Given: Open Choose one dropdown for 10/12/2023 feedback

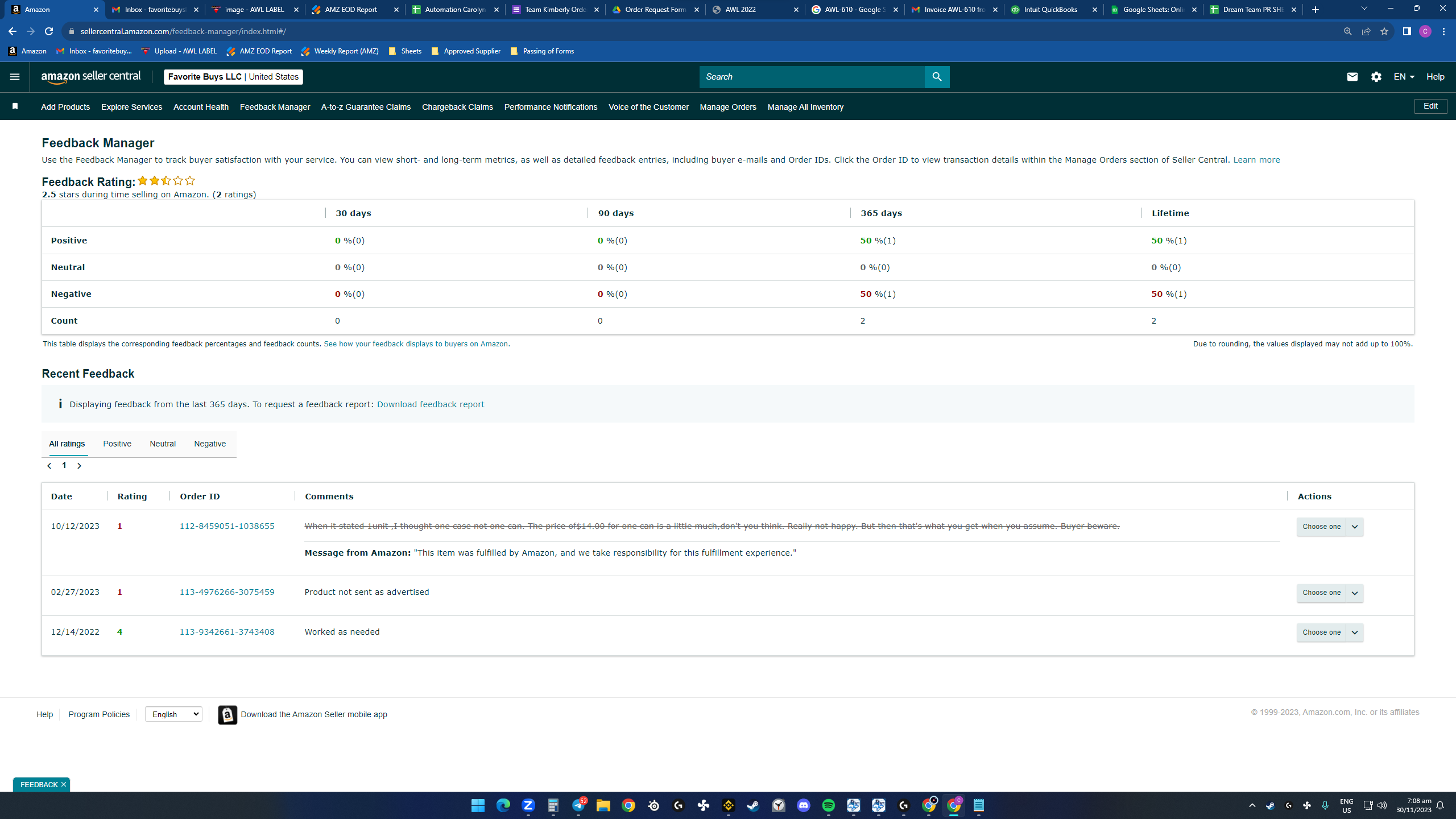Looking at the screenshot, I should point(1330,527).
